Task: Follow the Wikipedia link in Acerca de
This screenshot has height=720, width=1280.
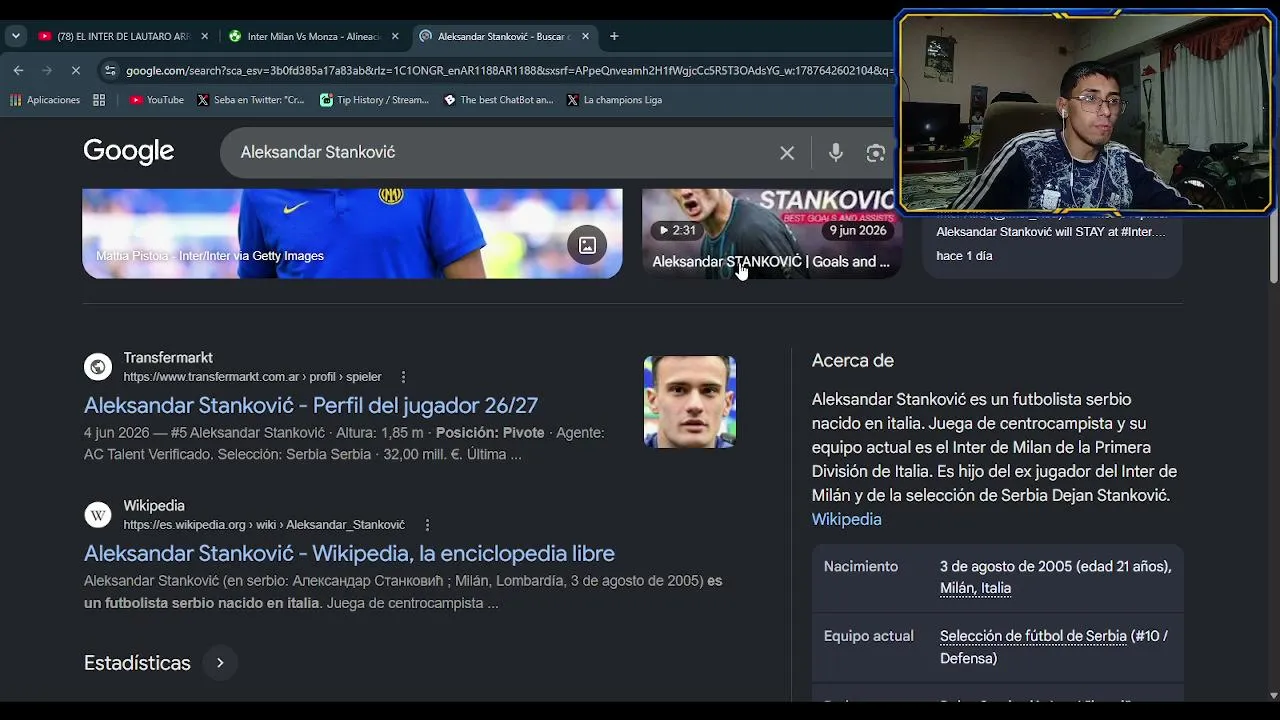Action: pos(846,519)
